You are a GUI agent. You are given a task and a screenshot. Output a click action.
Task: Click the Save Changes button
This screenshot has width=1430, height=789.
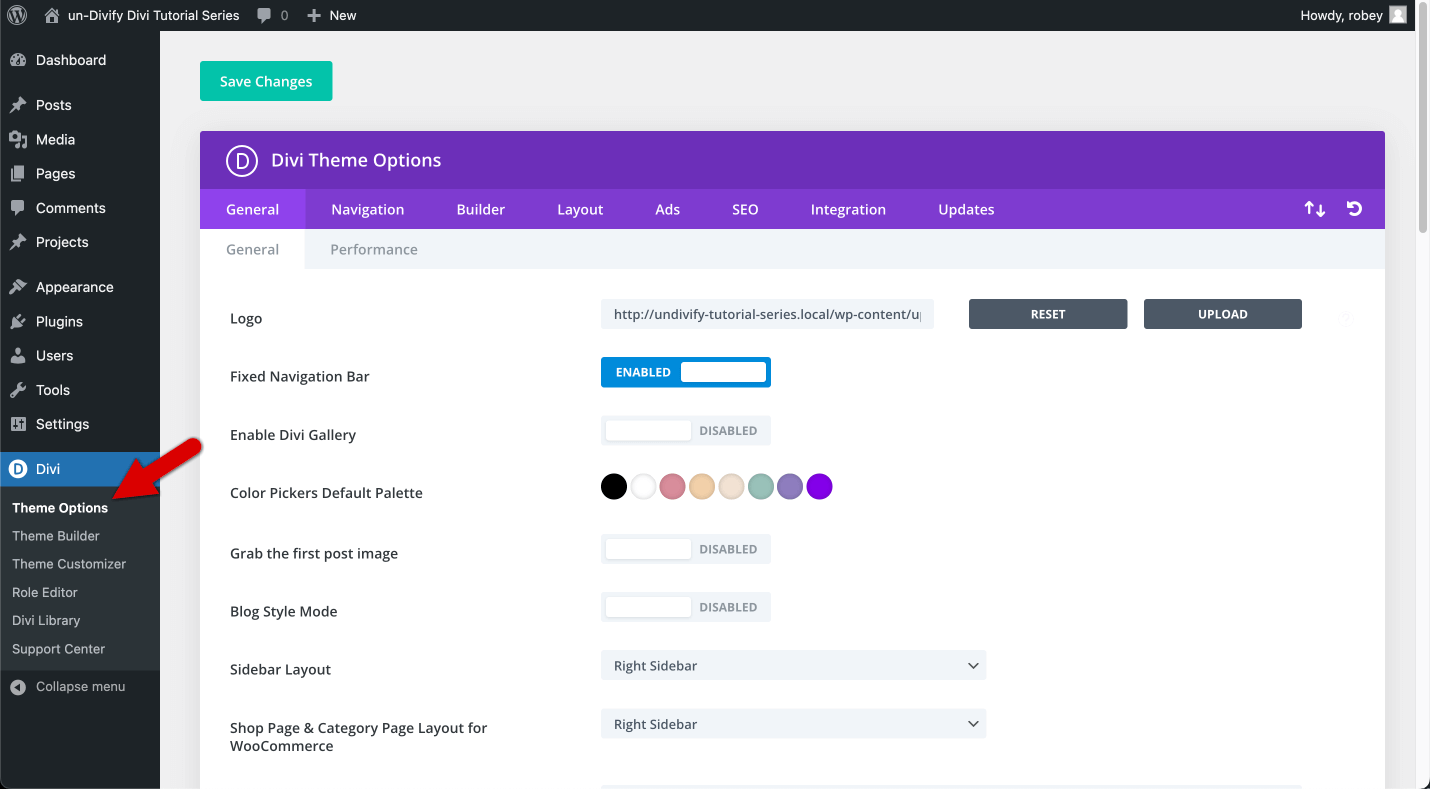pyautogui.click(x=266, y=81)
